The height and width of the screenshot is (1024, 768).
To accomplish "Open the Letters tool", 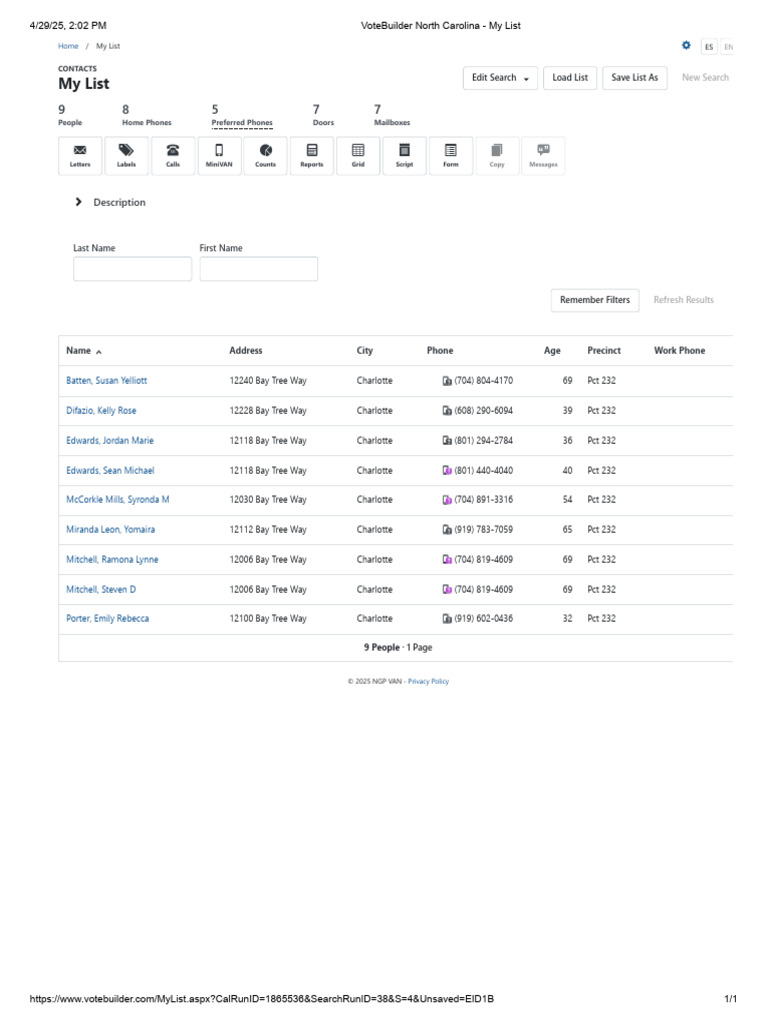I will click(80, 156).
